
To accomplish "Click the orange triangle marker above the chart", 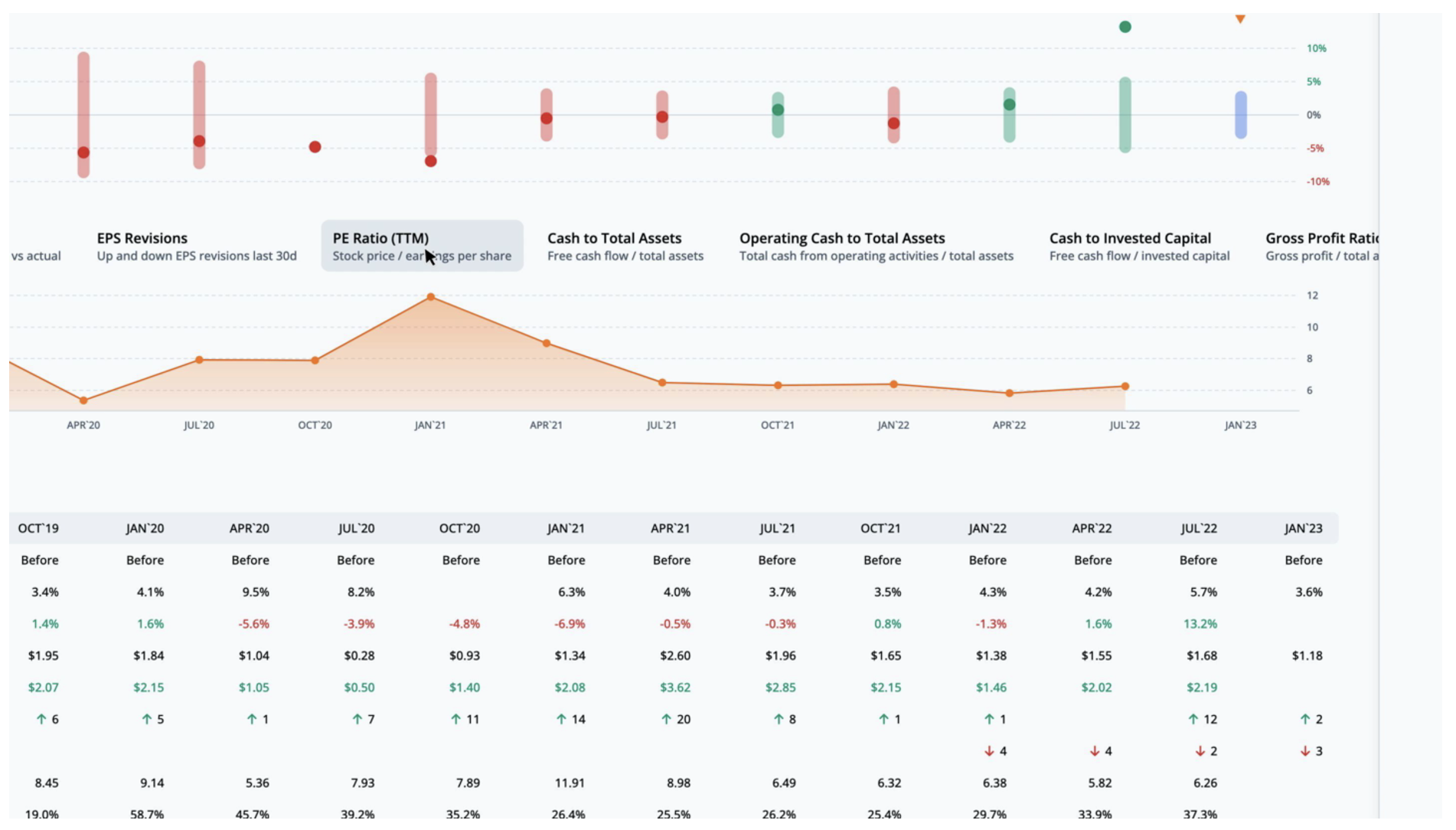I will 1240,19.
